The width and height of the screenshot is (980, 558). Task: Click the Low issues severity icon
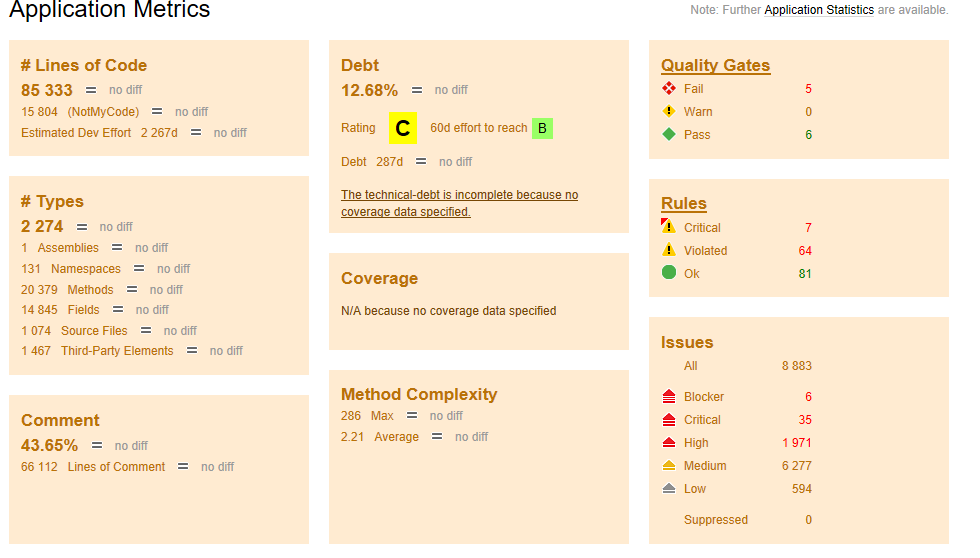click(669, 489)
